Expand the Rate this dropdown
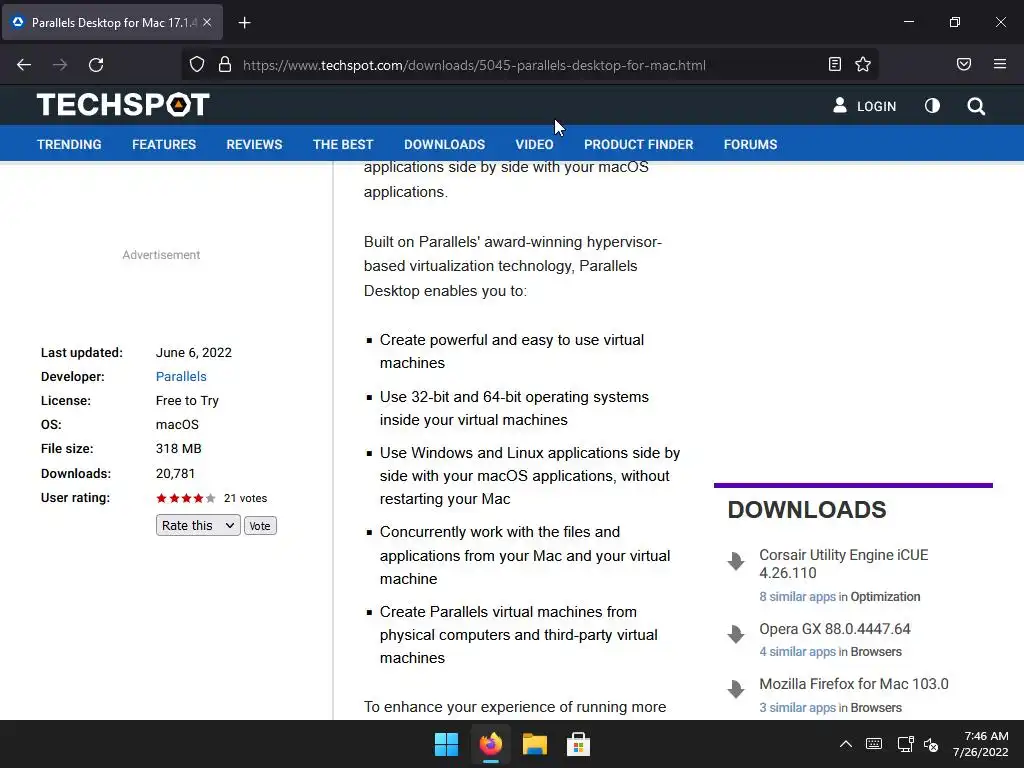This screenshot has width=1024, height=768. (198, 525)
